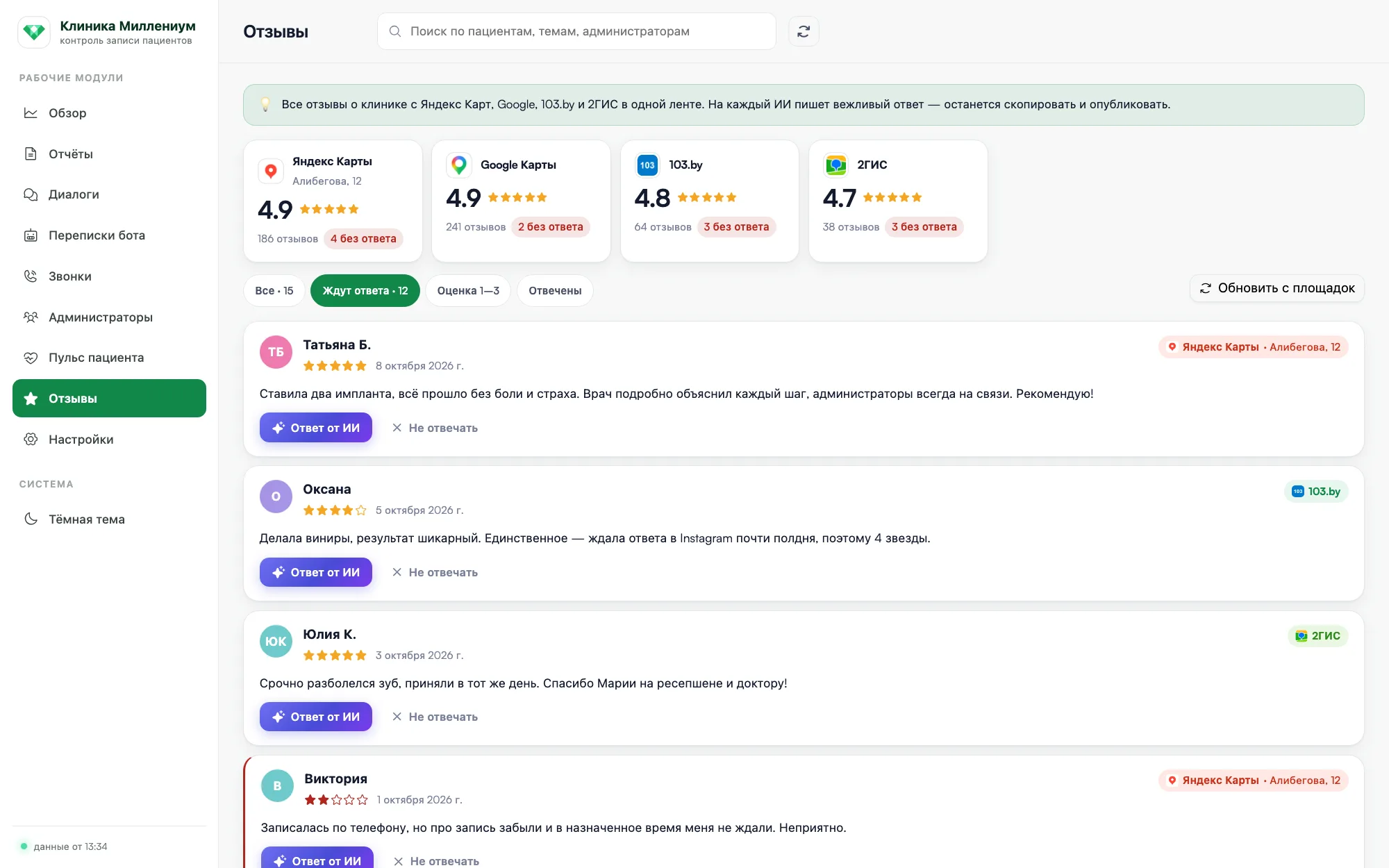Open Обзор in the sidebar
The image size is (1389, 868).
109,113
